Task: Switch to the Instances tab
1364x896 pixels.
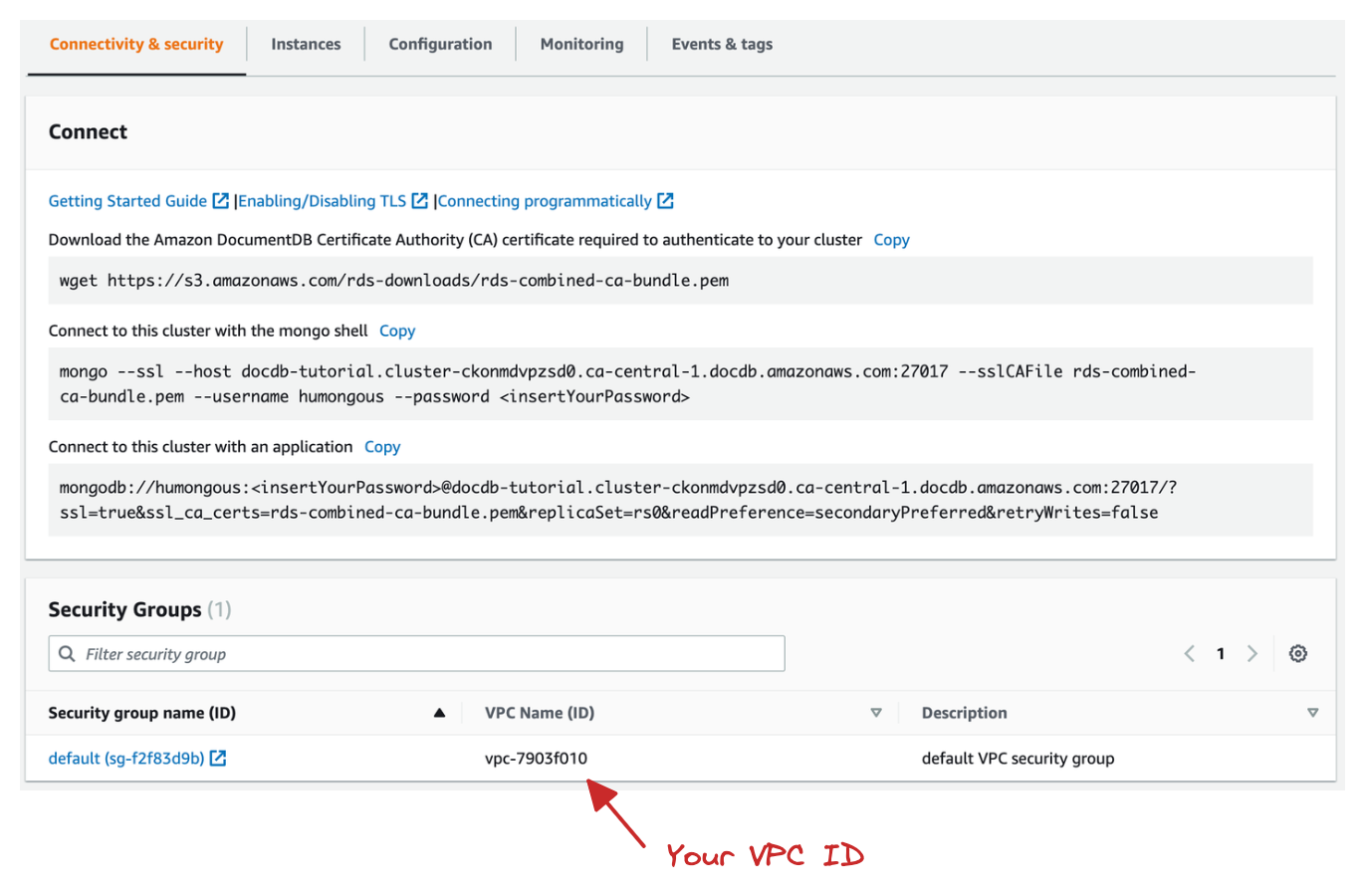Action: (306, 44)
